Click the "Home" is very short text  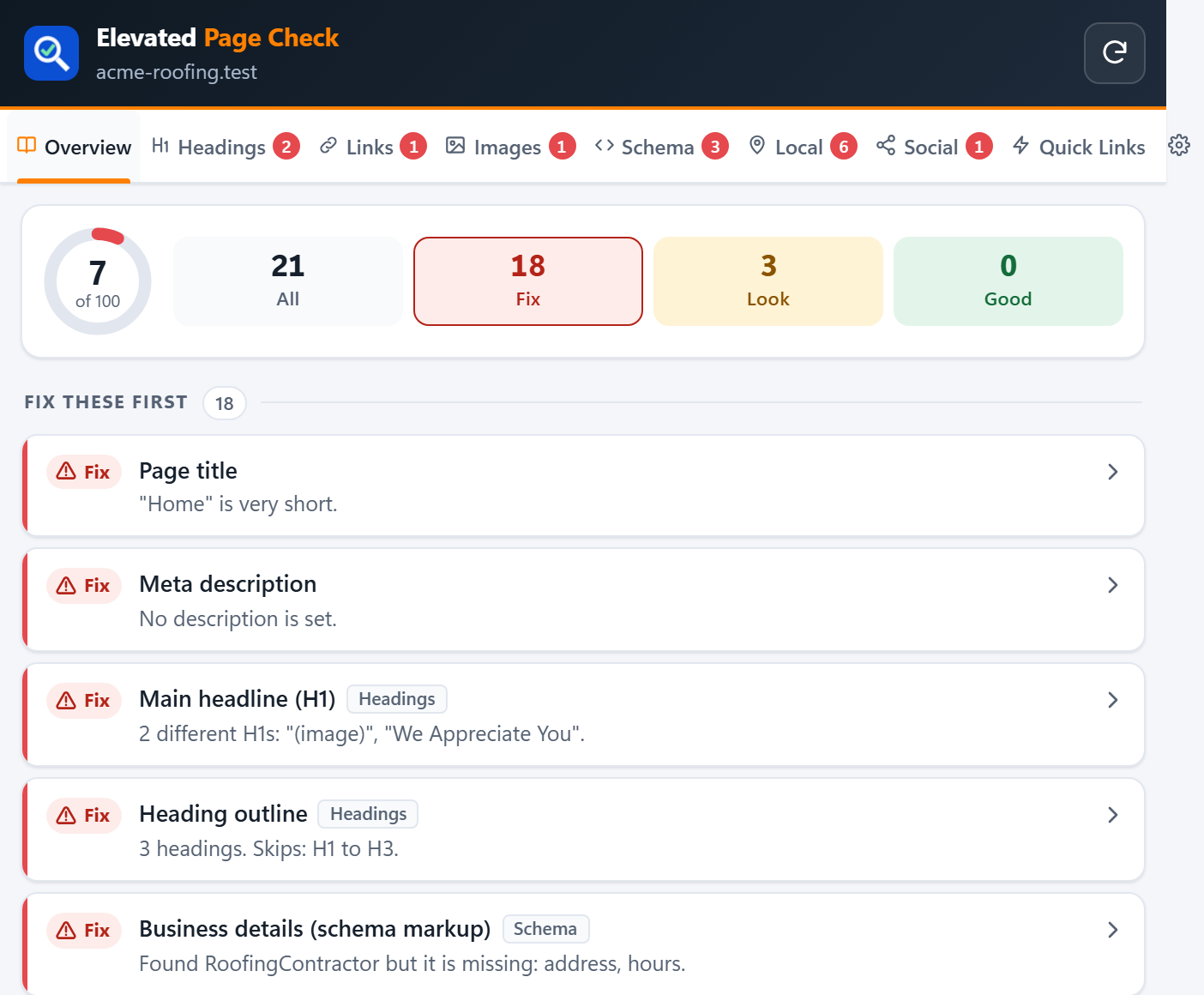pyautogui.click(x=238, y=504)
